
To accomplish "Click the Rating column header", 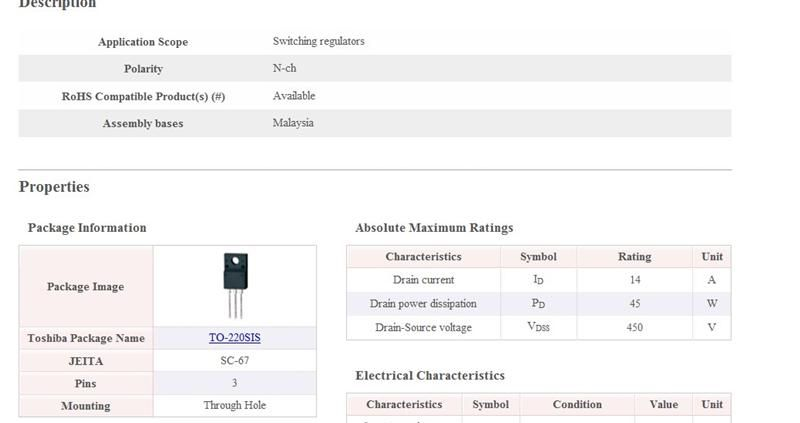I will (634, 257).
